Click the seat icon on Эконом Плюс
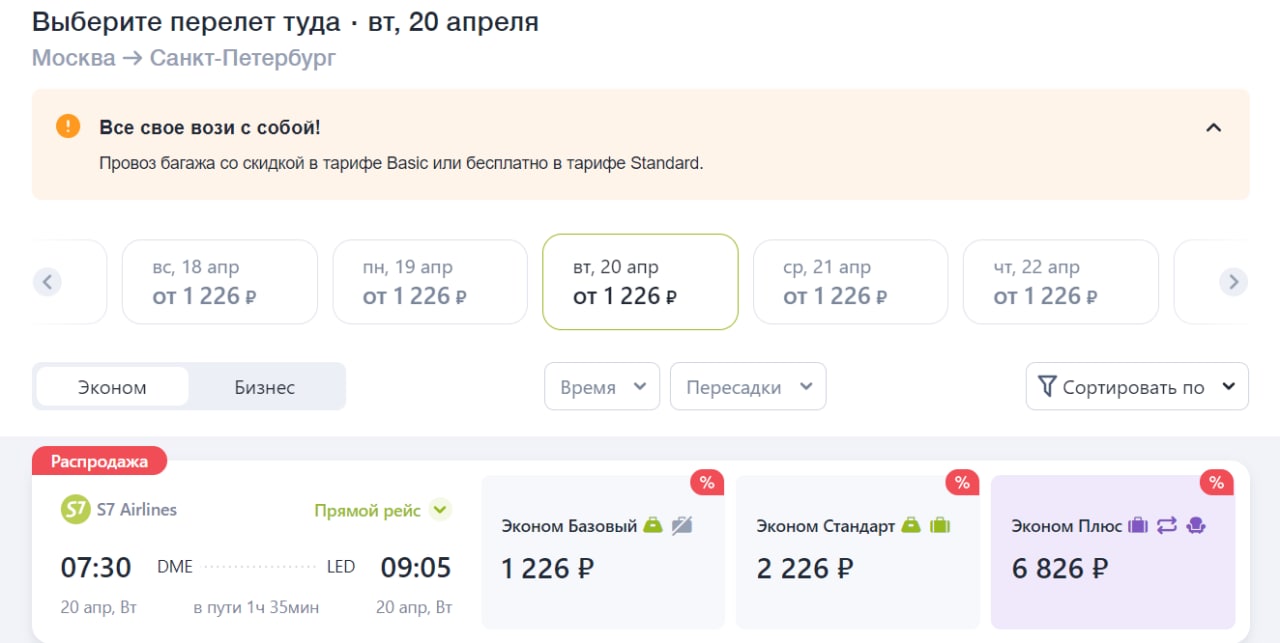The image size is (1280, 643). coord(1195,525)
